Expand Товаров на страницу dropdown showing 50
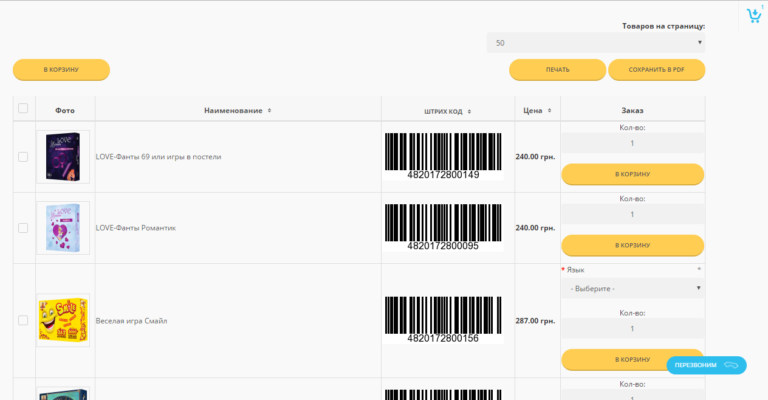 point(596,43)
